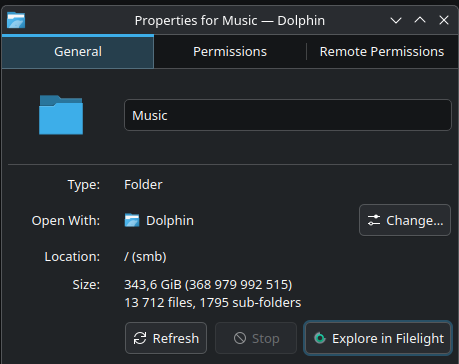Switch to the General tab
This screenshot has height=364, width=459.
pos(78,52)
